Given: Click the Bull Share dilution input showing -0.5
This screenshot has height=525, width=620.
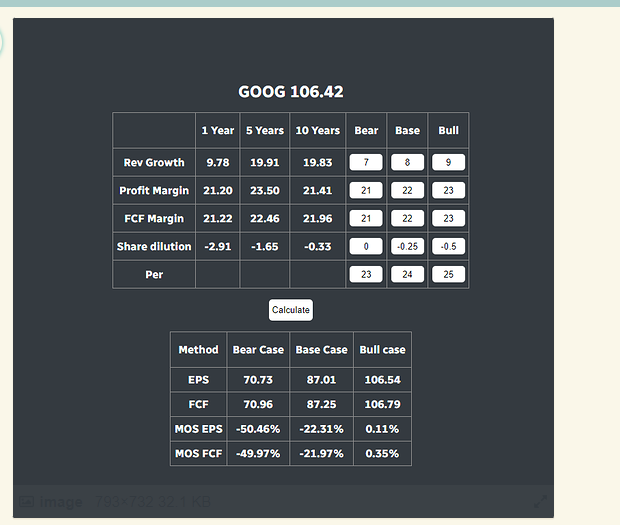Looking at the screenshot, I should (448, 247).
